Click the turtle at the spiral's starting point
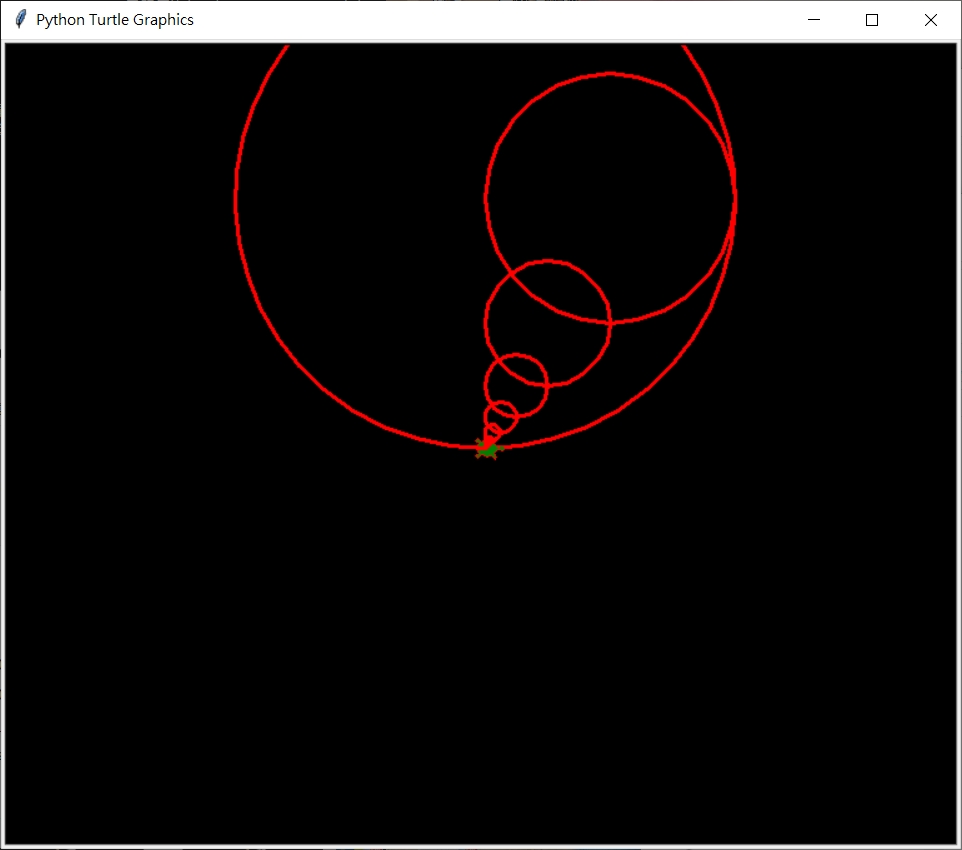The width and height of the screenshot is (962, 850). 486,449
